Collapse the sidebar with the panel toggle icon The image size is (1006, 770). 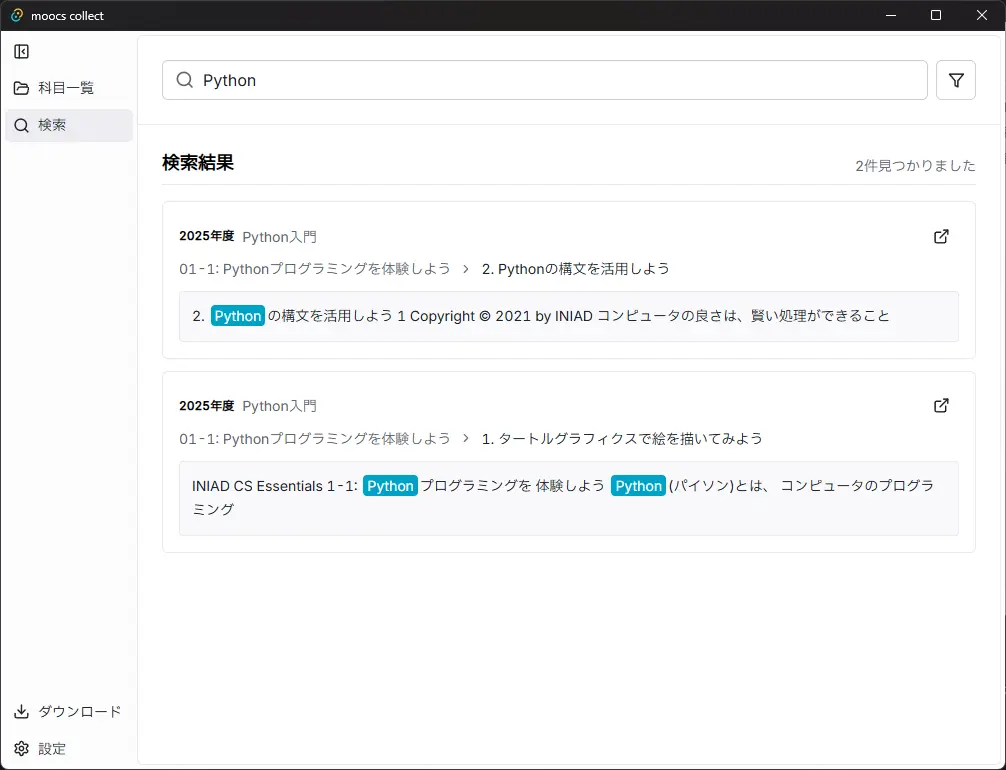(21, 52)
